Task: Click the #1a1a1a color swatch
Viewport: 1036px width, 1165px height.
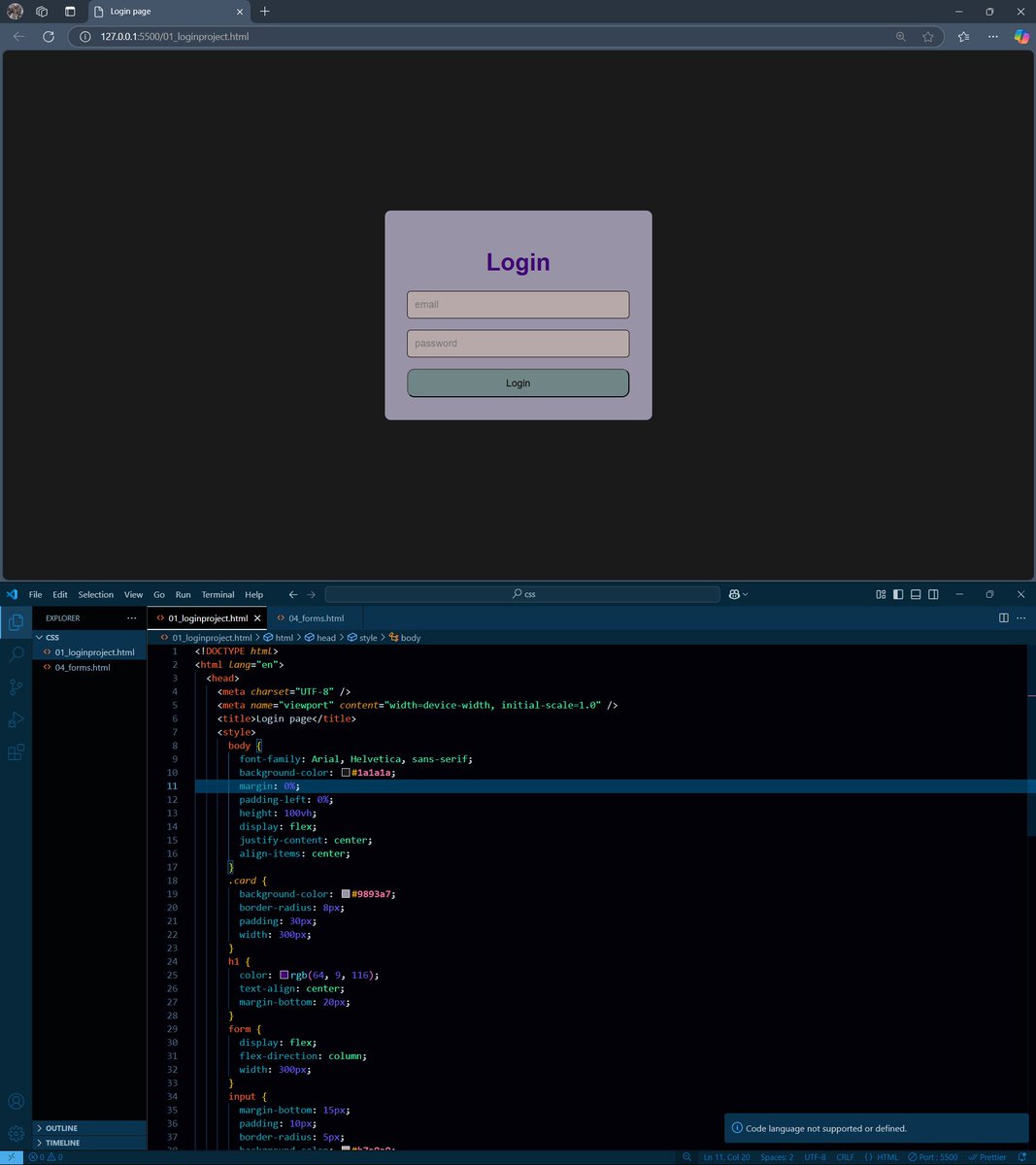Action: click(346, 773)
